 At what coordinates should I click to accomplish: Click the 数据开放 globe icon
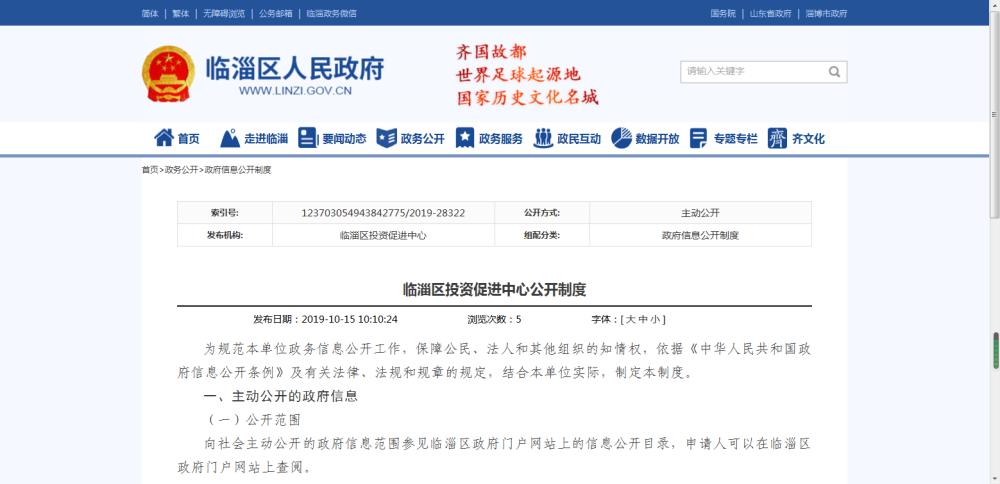tap(621, 138)
